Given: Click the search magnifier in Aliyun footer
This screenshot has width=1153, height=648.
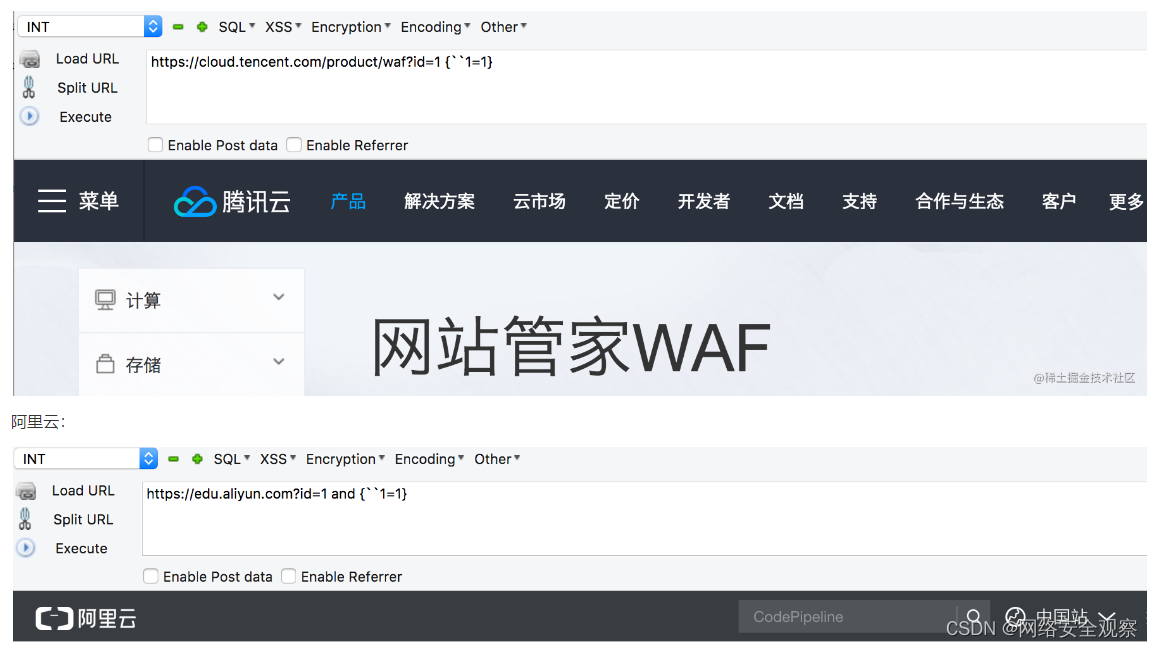Looking at the screenshot, I should pos(973,617).
